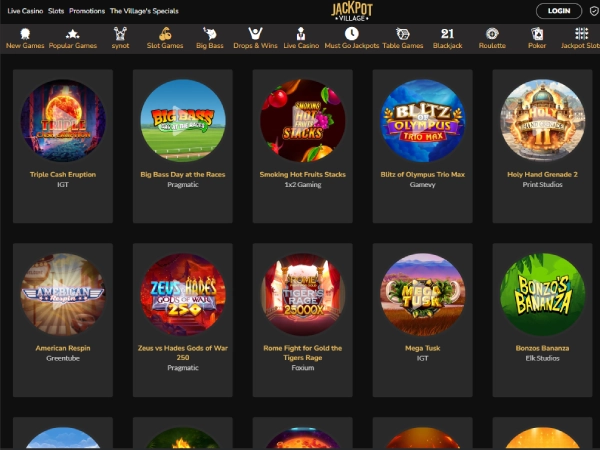
Task: Click the LOGIN button
Action: (559, 11)
